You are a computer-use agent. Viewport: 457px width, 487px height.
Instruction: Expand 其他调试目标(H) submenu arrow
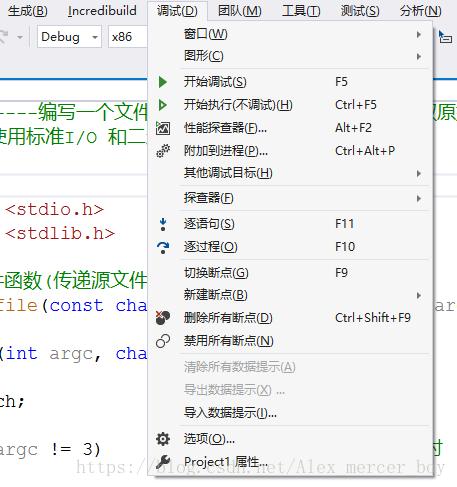[419, 173]
